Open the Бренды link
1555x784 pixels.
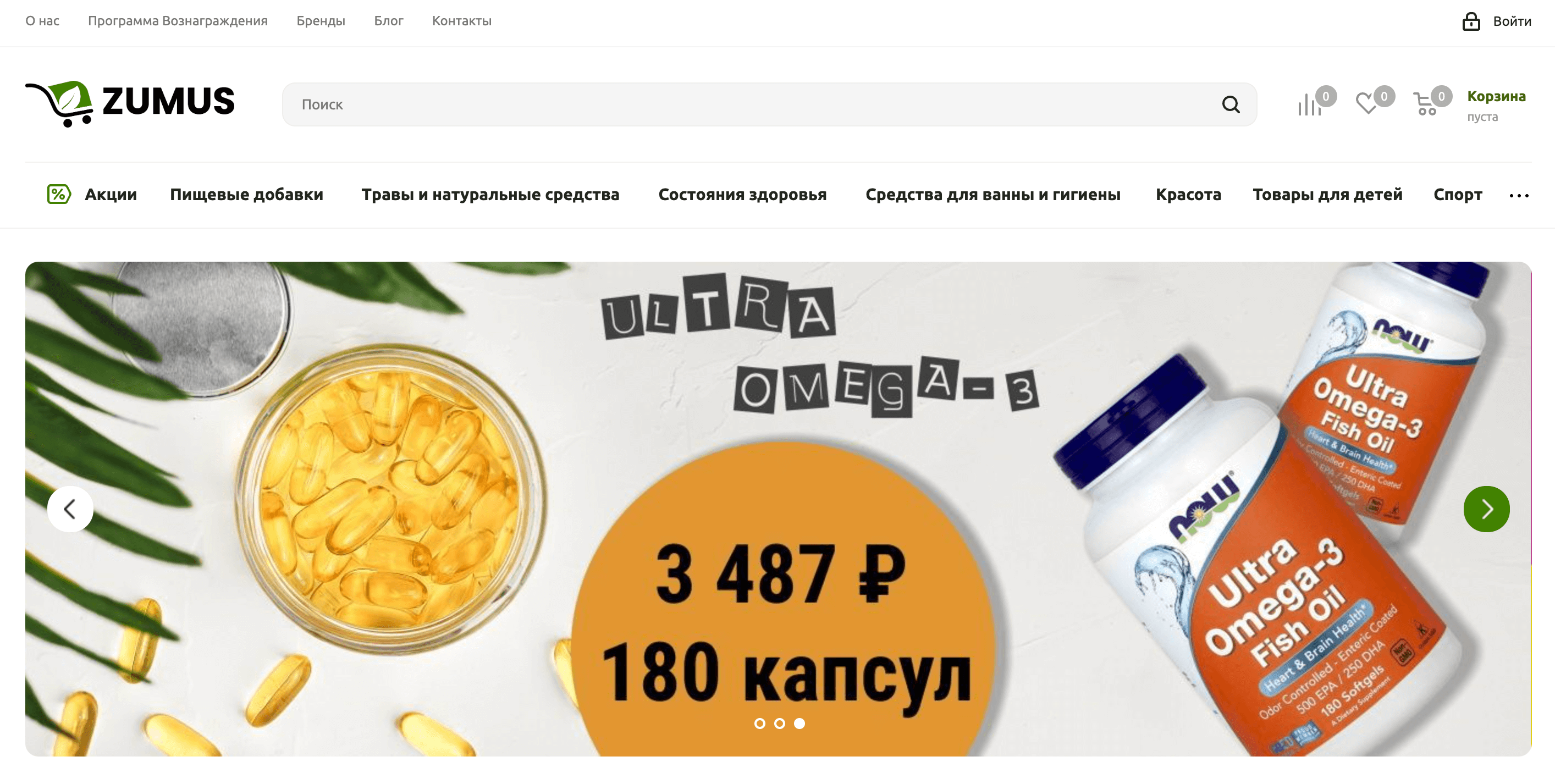click(x=321, y=21)
